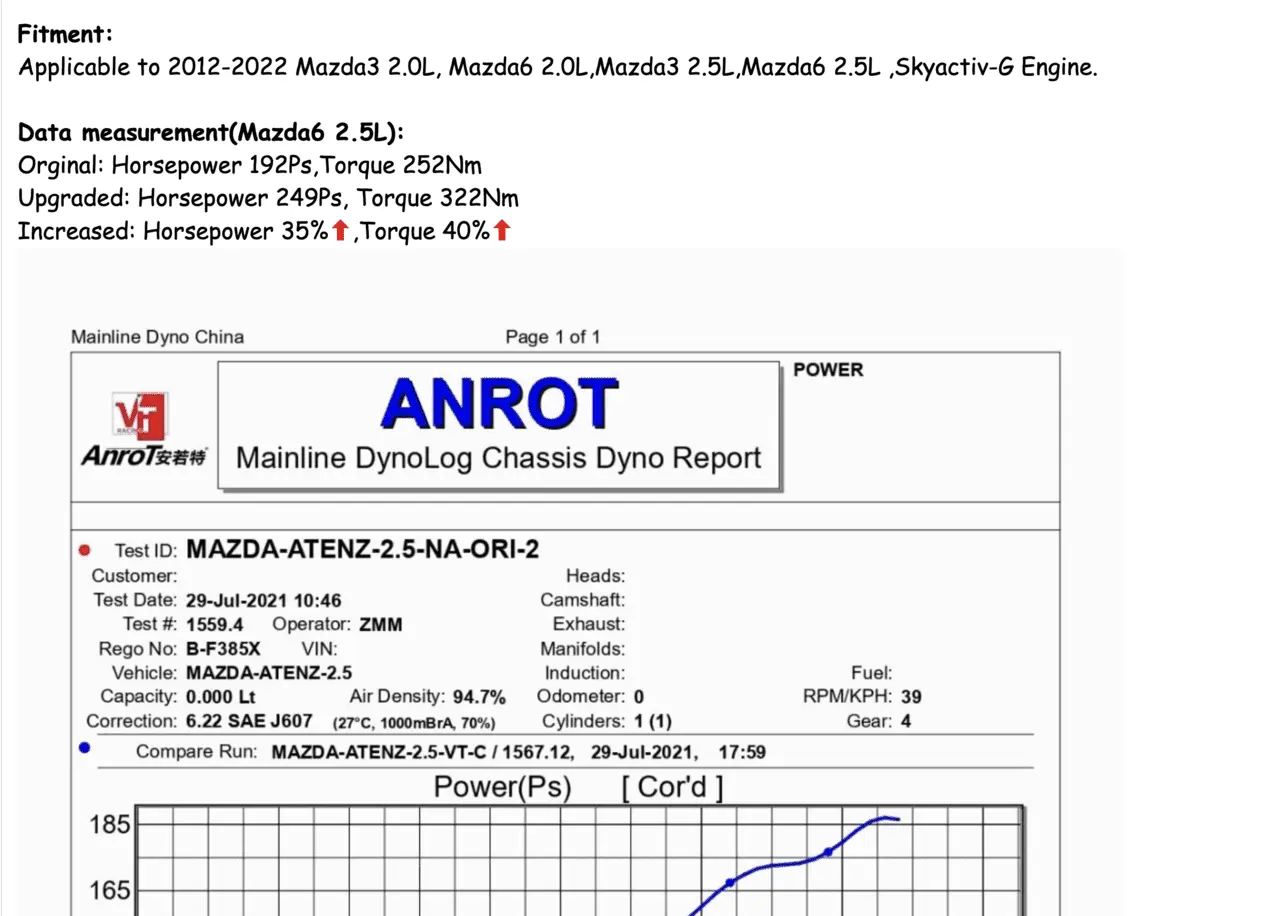The image size is (1280, 916).
Task: Click the blue dot beside Compare Run
Action: [x=84, y=747]
